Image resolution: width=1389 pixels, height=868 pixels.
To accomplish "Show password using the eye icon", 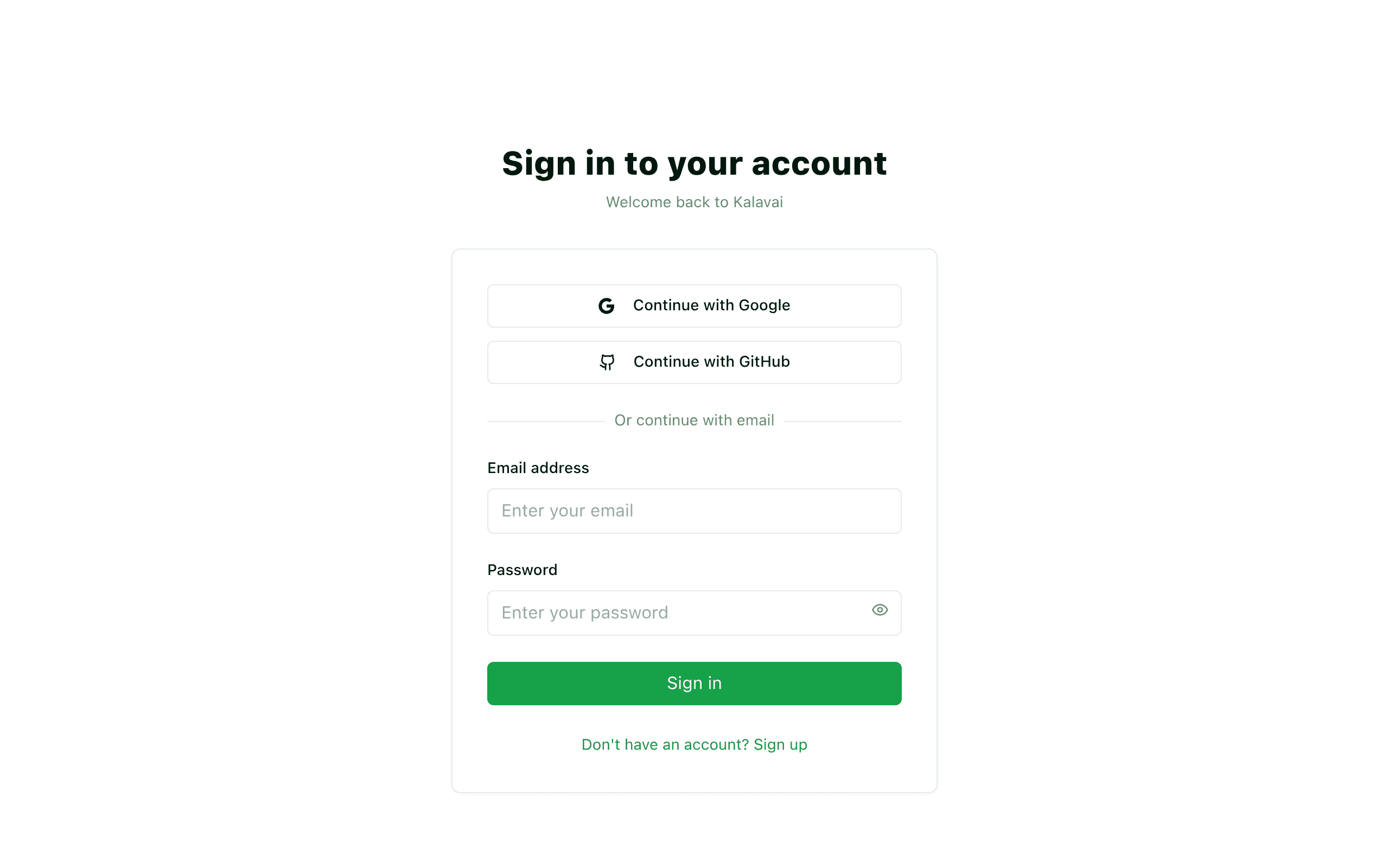I will pyautogui.click(x=880, y=610).
